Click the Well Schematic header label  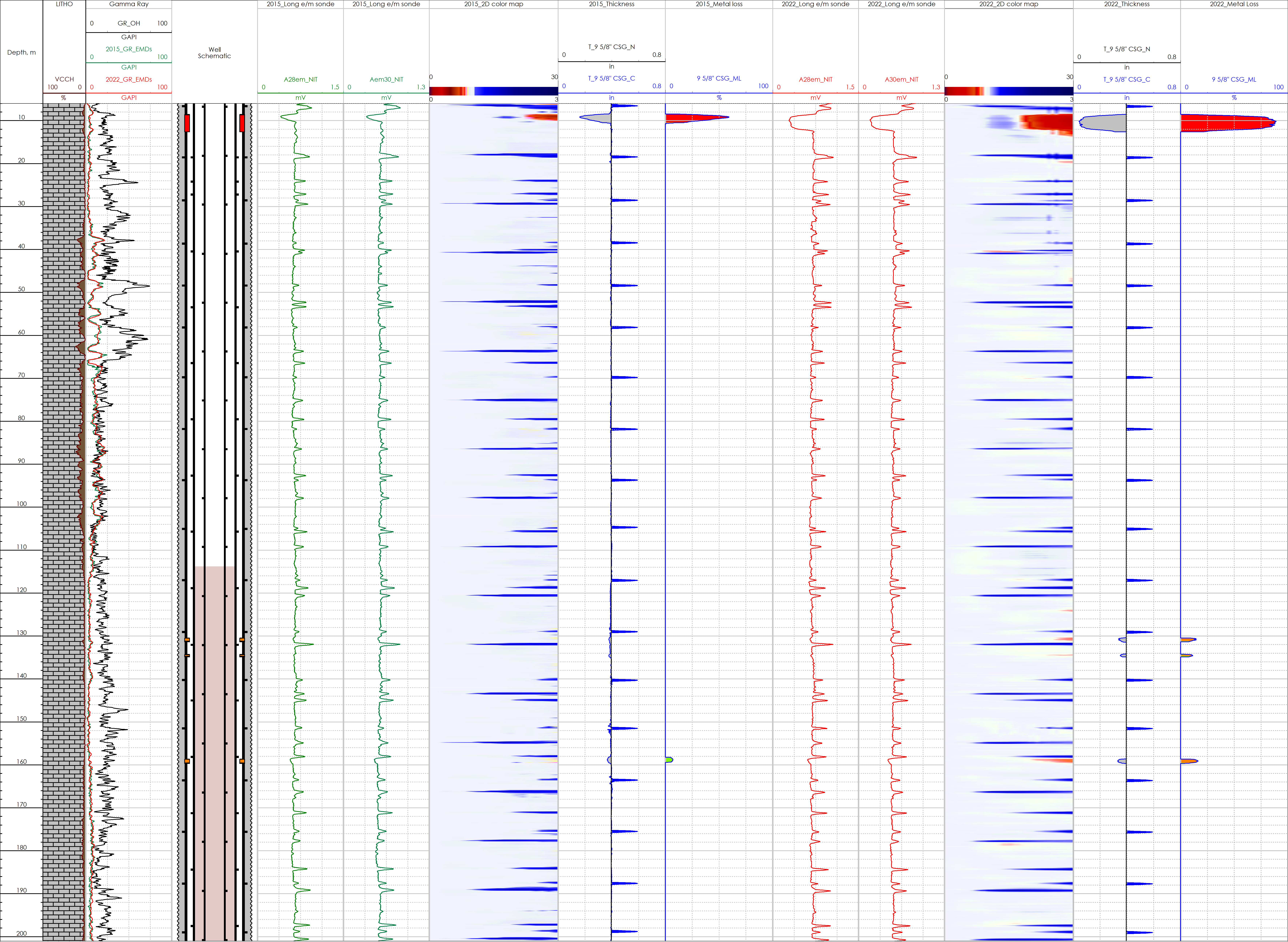coord(214,53)
